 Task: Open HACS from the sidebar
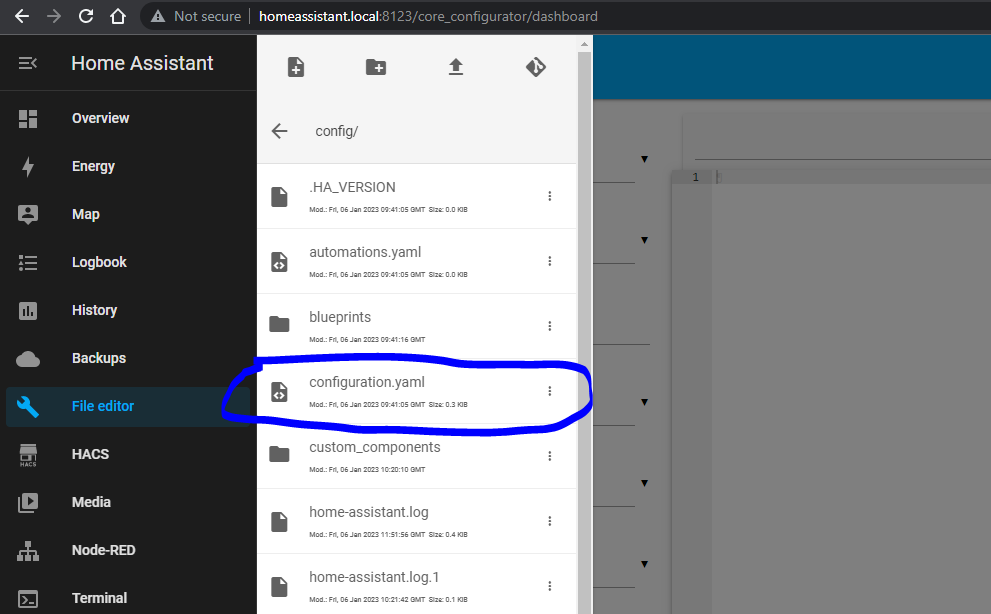pyautogui.click(x=128, y=455)
